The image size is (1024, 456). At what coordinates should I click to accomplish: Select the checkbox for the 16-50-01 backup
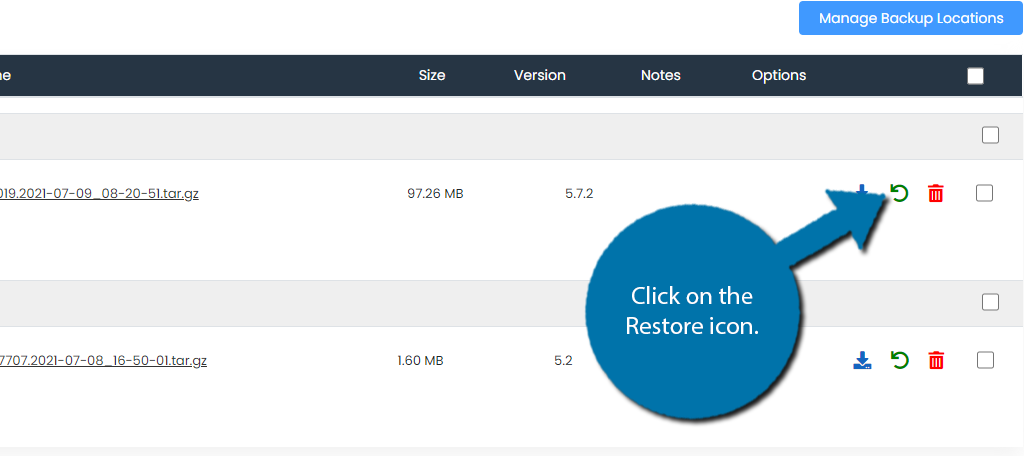pos(984,360)
